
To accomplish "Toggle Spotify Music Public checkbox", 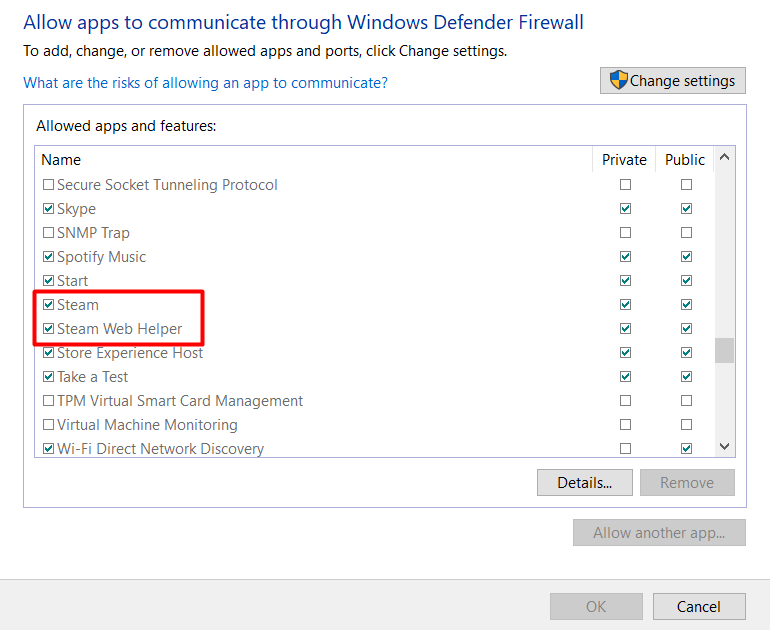I will tap(686, 257).
